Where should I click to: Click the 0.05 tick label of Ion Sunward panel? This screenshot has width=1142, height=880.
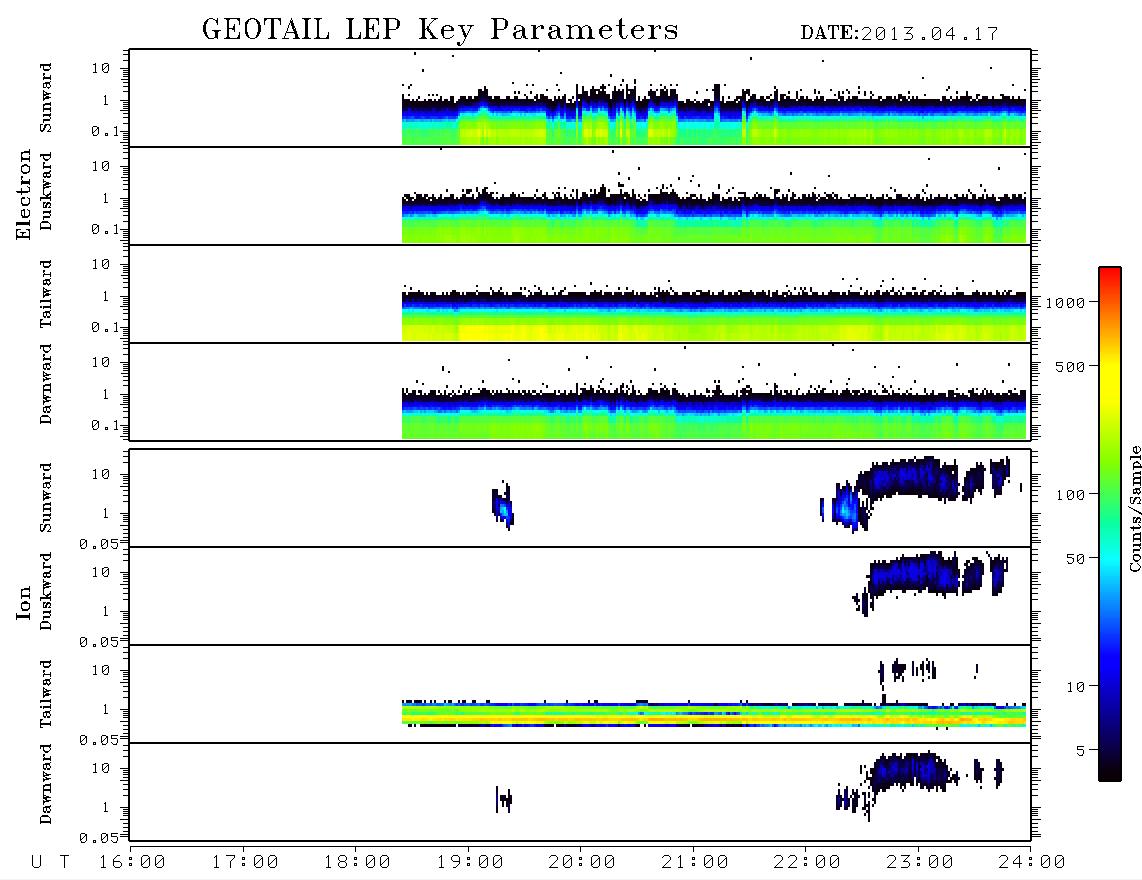coord(98,544)
